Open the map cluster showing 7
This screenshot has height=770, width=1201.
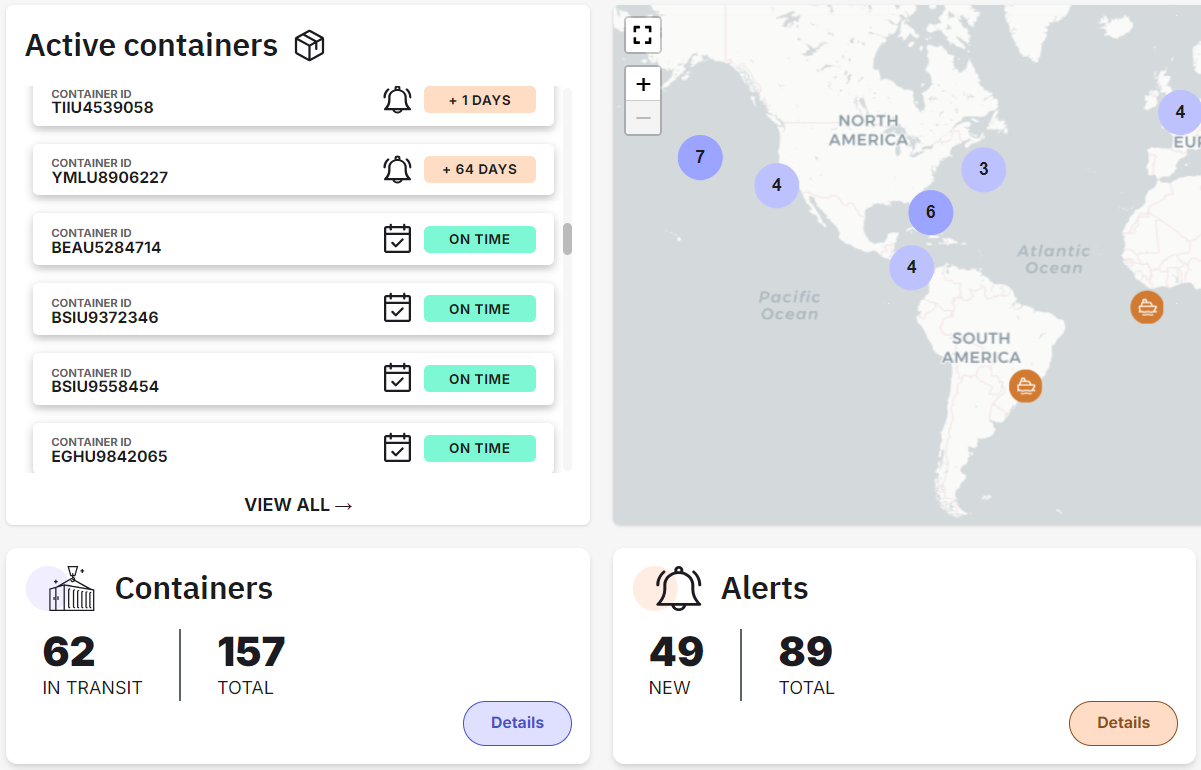(x=700, y=157)
